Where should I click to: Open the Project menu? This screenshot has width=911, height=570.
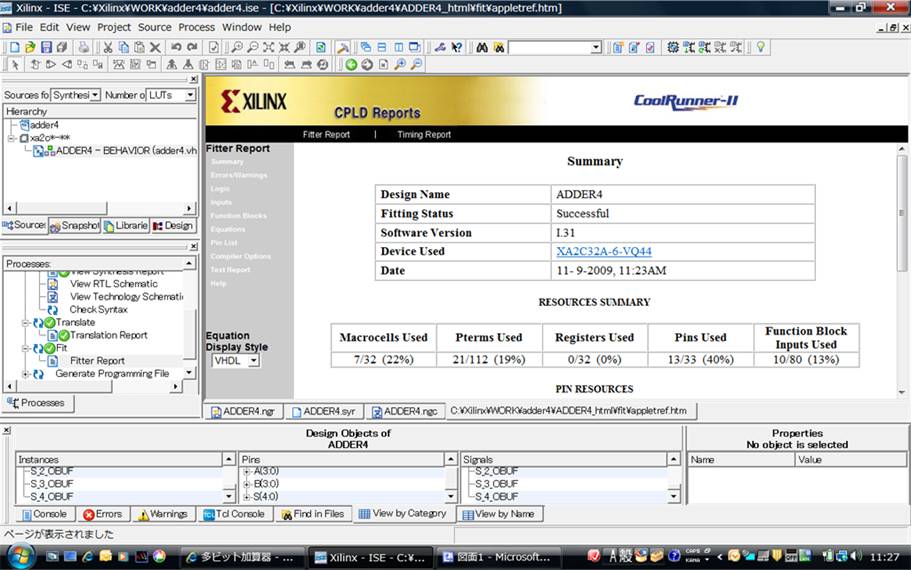point(114,27)
